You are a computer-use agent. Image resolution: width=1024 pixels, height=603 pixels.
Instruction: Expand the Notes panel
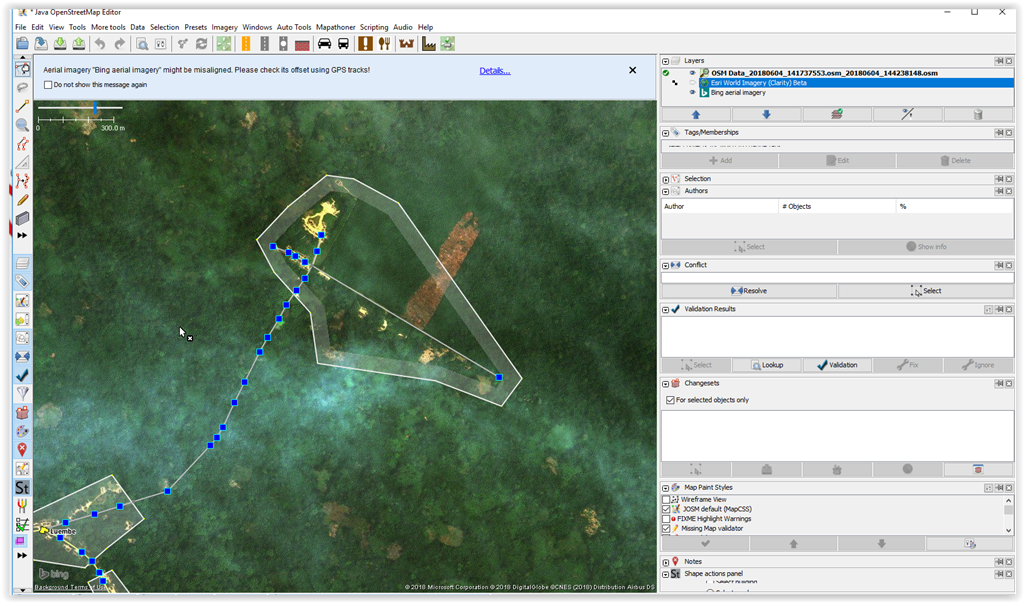(666, 561)
